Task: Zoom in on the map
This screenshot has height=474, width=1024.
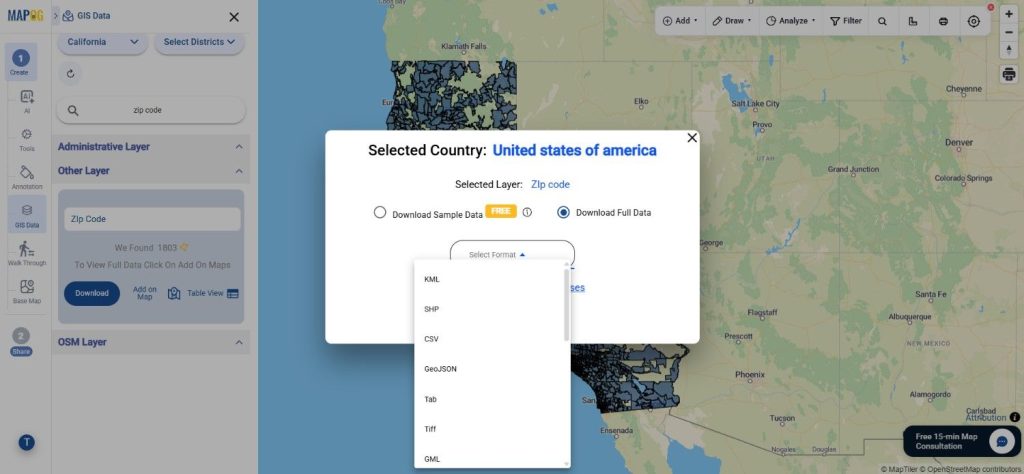Action: 1009,14
